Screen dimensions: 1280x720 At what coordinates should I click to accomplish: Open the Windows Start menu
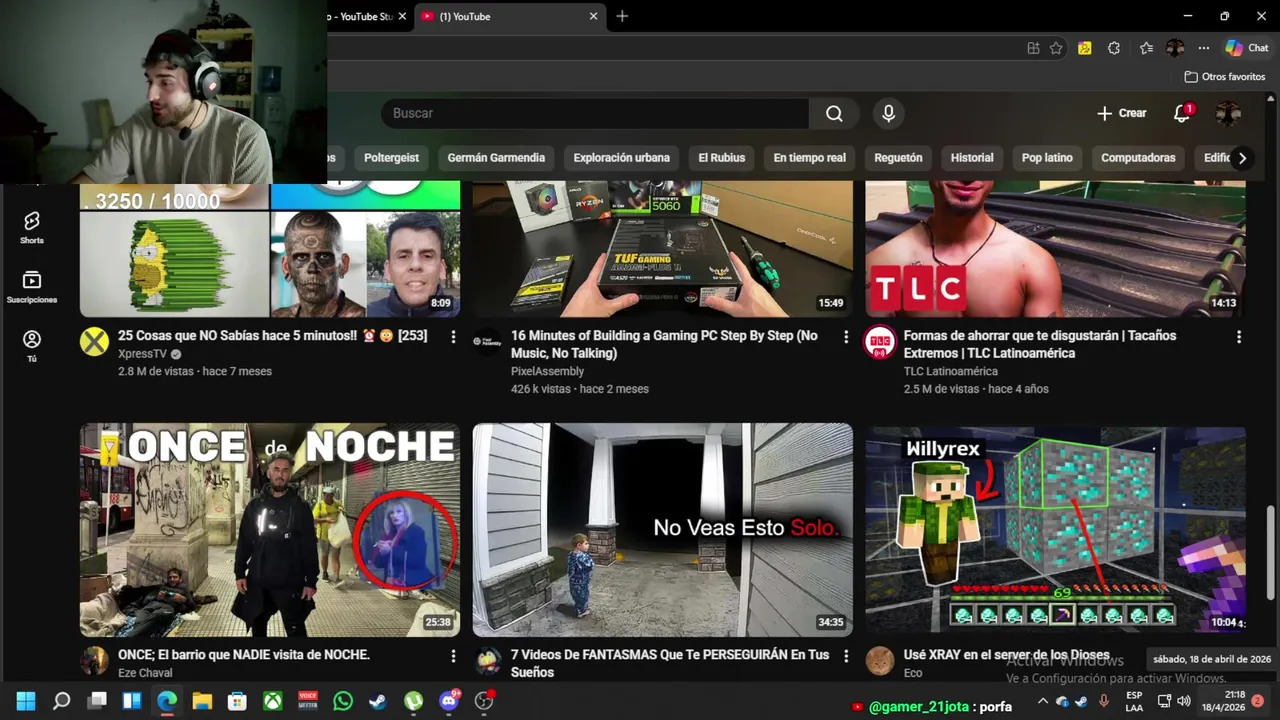26,701
